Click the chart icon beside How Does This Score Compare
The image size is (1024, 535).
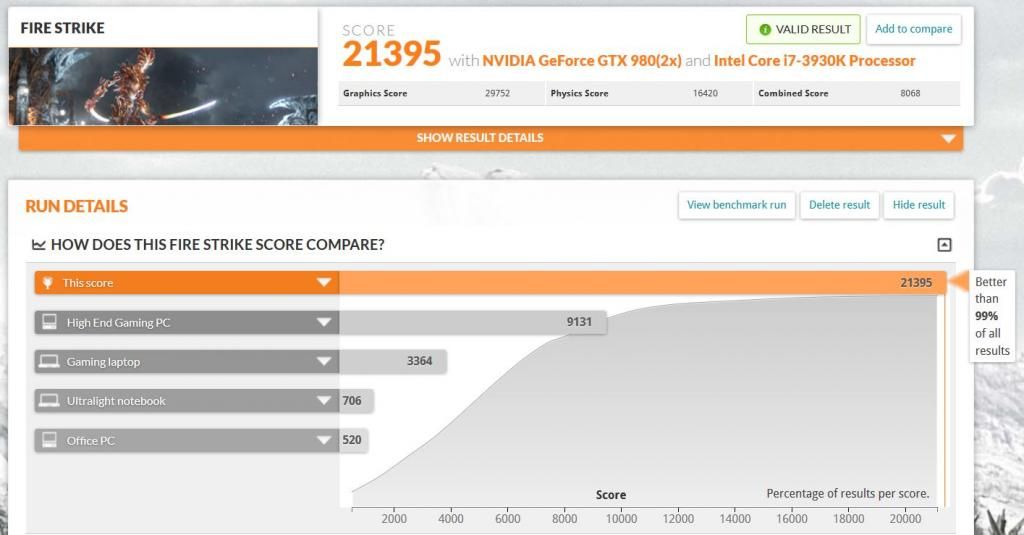pos(39,245)
